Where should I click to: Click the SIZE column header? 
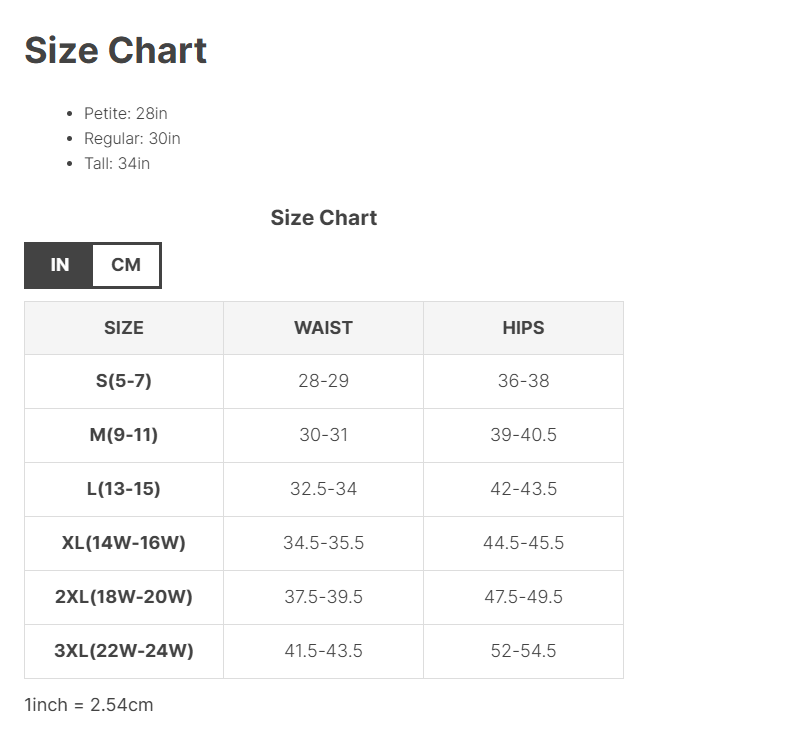pyautogui.click(x=124, y=328)
